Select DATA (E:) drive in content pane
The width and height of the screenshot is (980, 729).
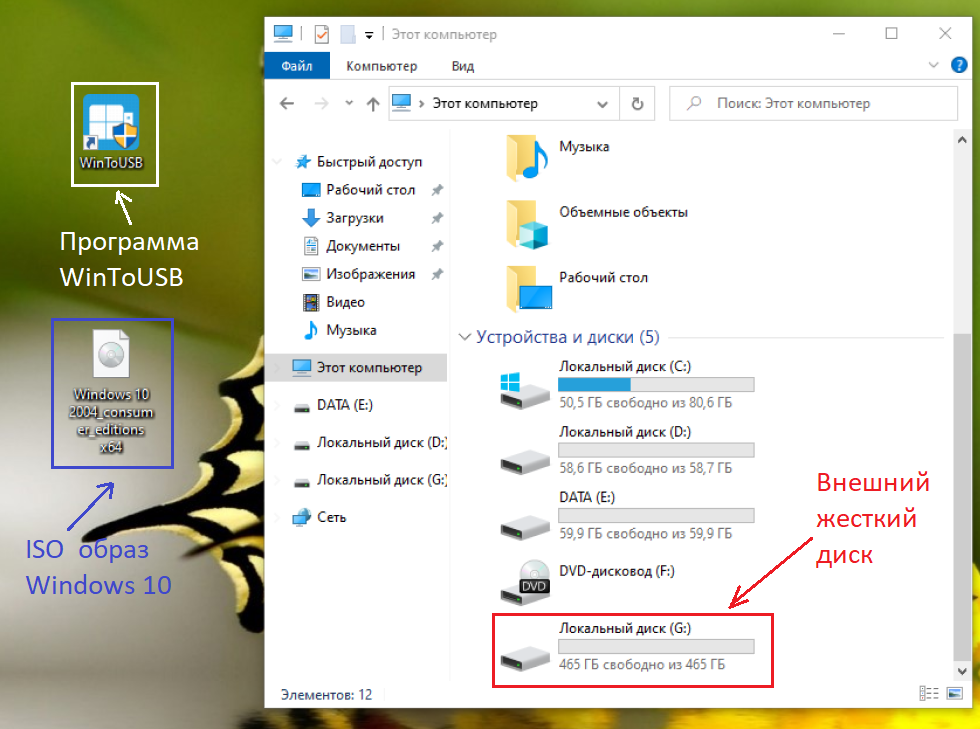pyautogui.click(x=627, y=516)
